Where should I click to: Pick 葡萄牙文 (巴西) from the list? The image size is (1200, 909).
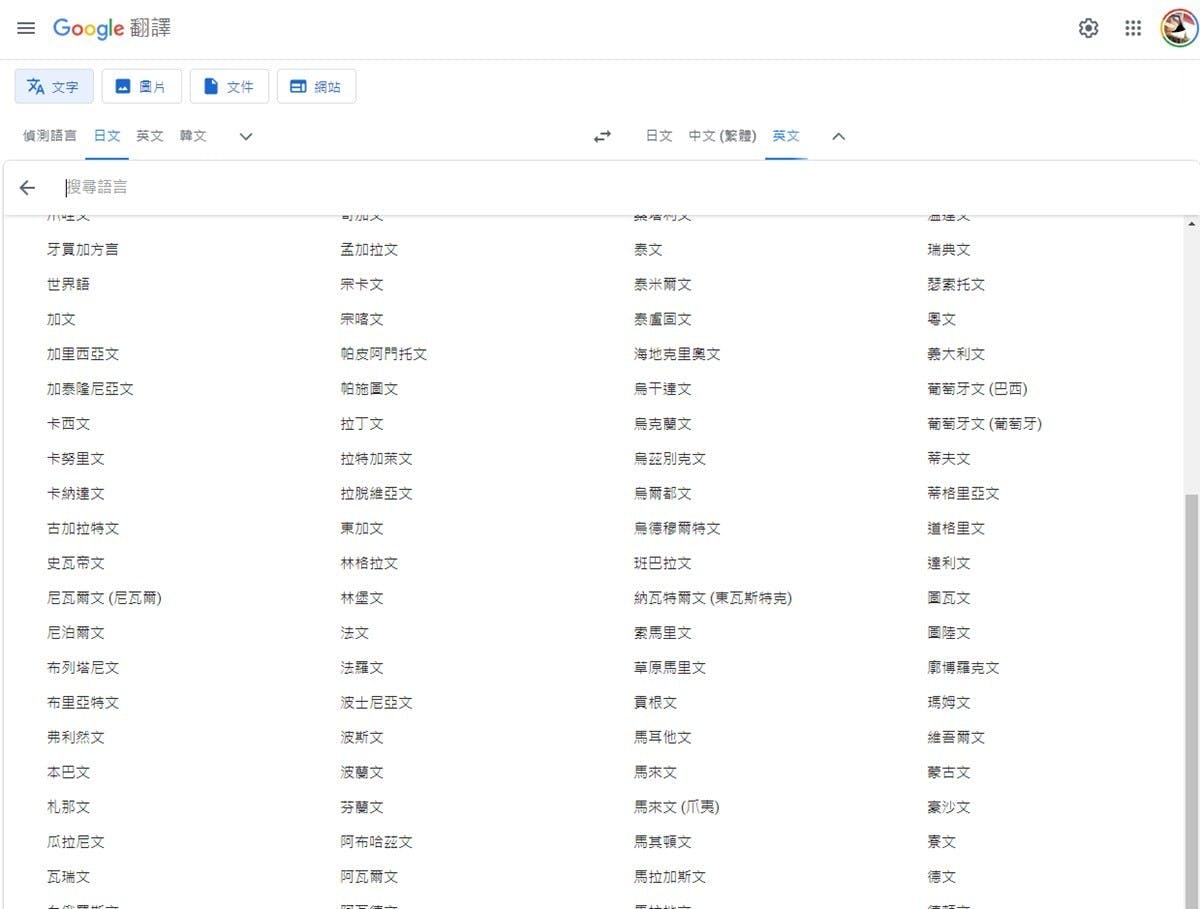point(977,389)
